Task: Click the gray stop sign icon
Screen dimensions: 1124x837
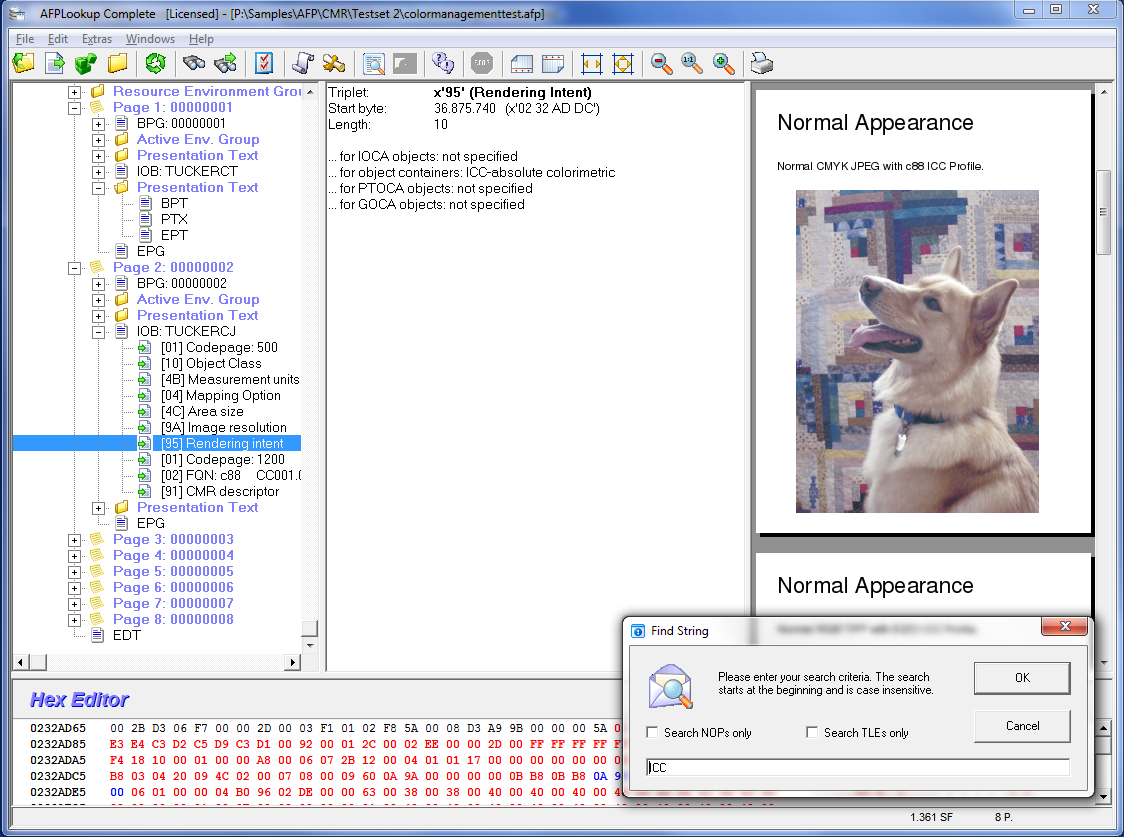Action: [482, 64]
